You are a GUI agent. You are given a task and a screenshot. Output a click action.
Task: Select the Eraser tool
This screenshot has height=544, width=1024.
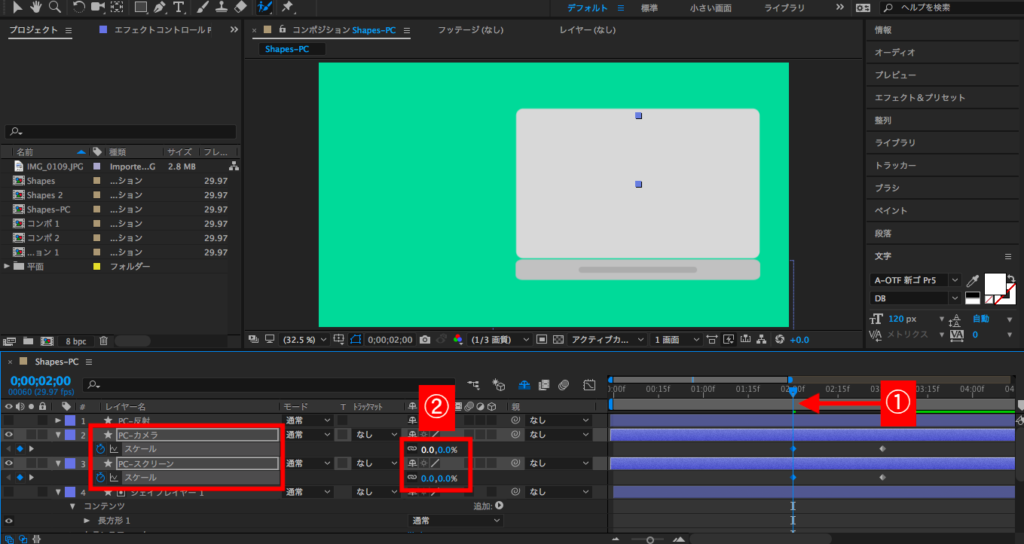tap(239, 7)
